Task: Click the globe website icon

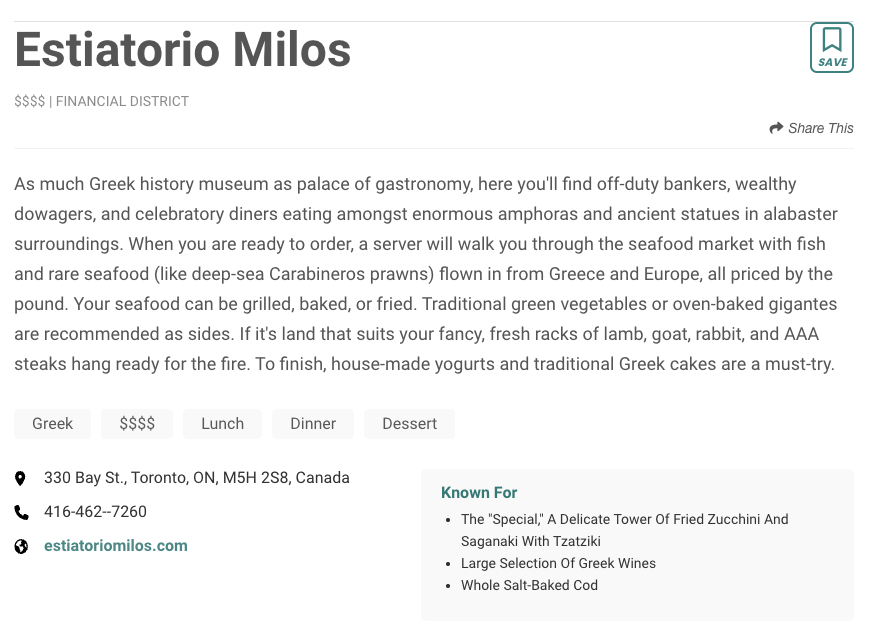Action: click(x=21, y=546)
